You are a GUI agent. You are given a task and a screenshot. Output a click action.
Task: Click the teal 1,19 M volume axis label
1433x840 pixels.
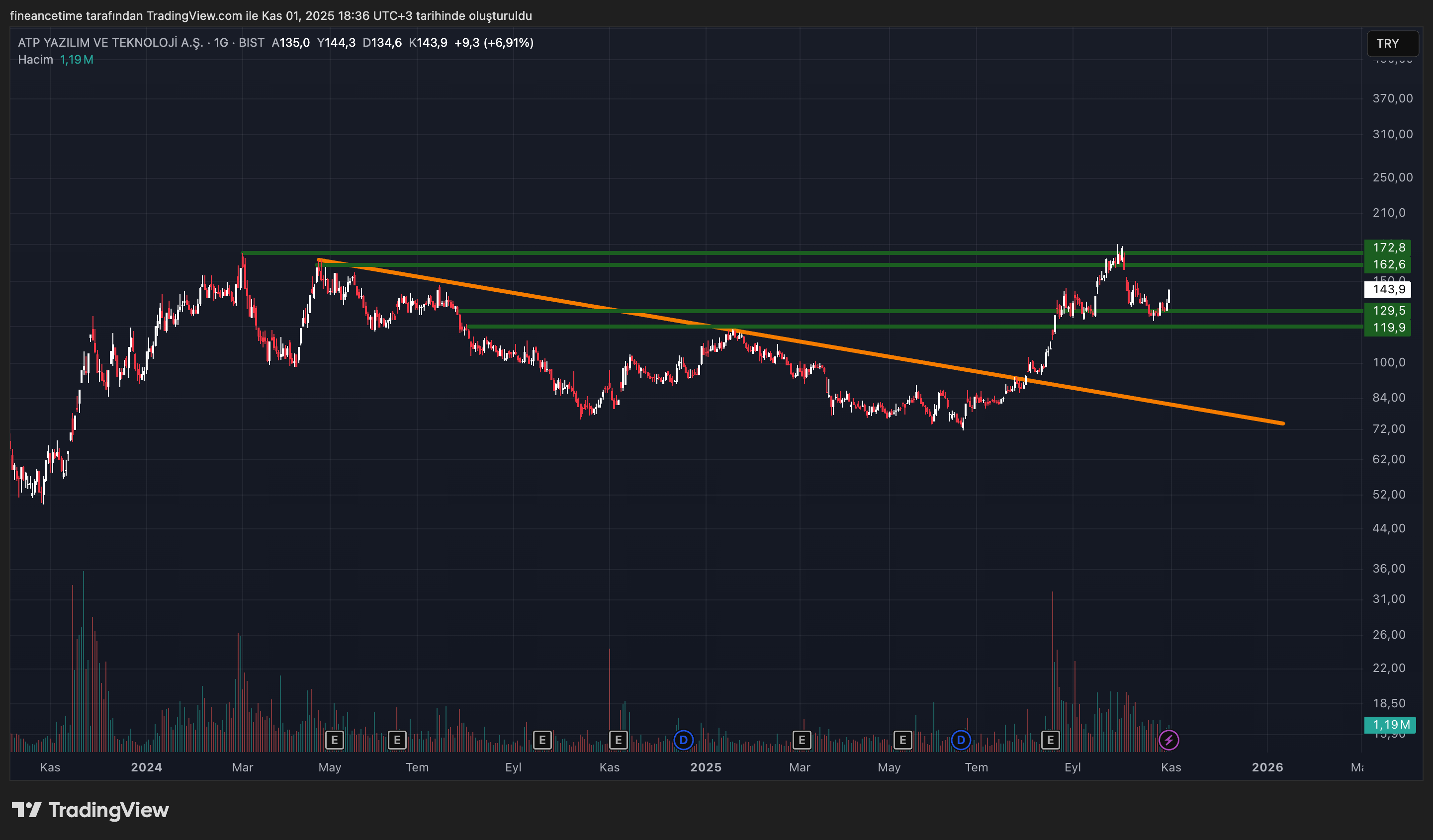(1390, 725)
